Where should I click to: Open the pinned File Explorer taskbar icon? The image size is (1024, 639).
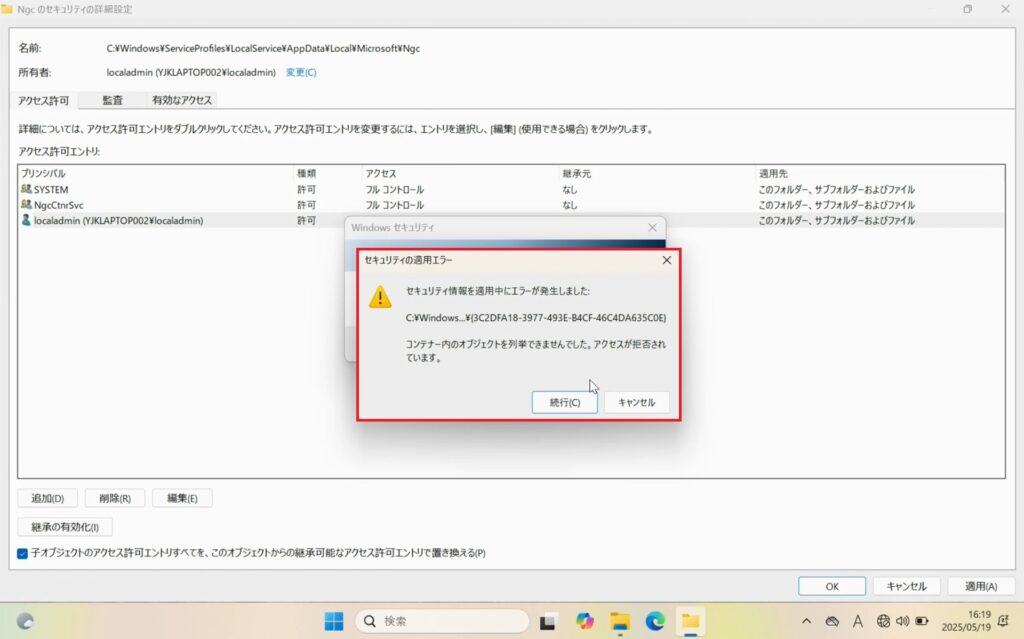coord(620,621)
